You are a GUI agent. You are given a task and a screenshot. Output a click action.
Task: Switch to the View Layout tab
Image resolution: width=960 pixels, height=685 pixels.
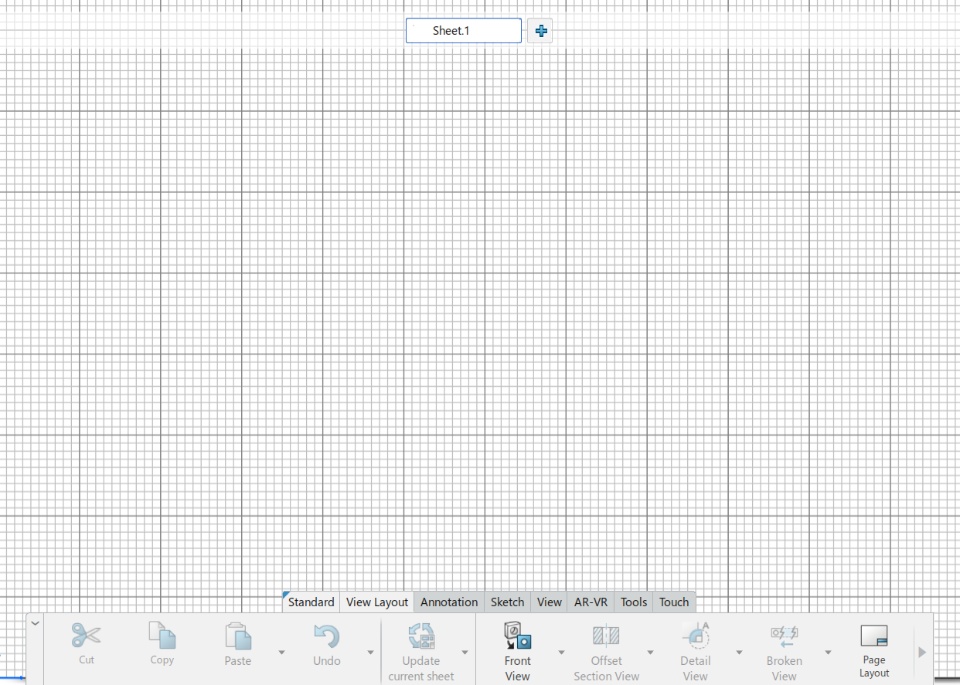point(377,602)
